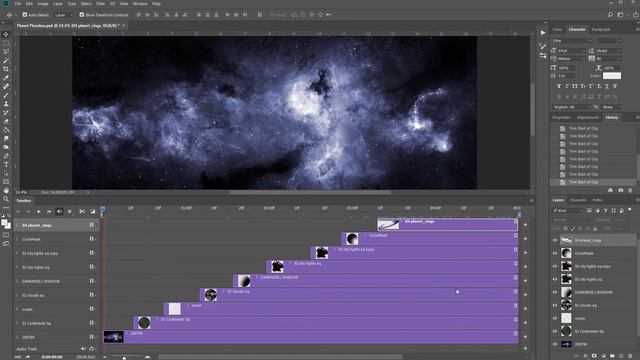
Task: Open filmstrip menu for 02 clouds sq track
Action: pos(92,295)
